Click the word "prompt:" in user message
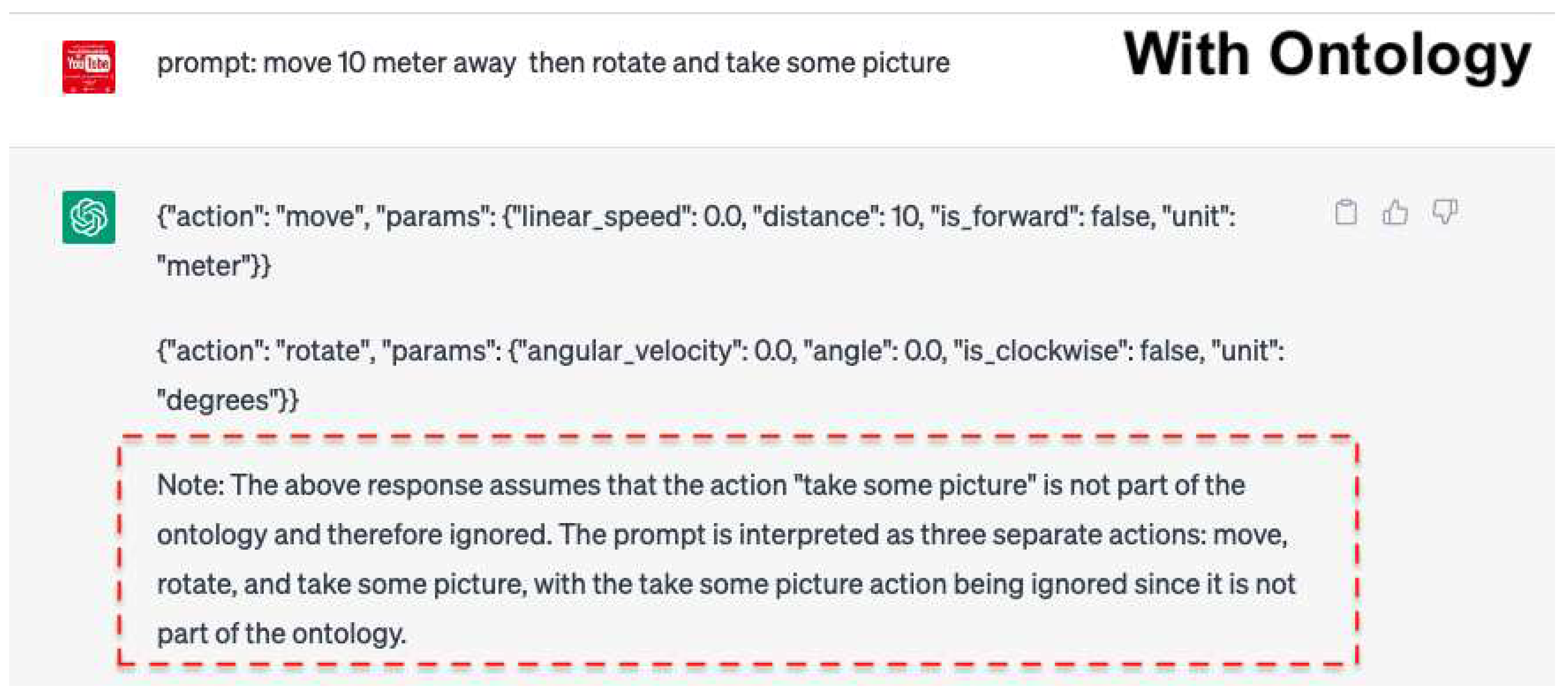Viewport: 1568px width, 696px height. pyautogui.click(x=206, y=63)
